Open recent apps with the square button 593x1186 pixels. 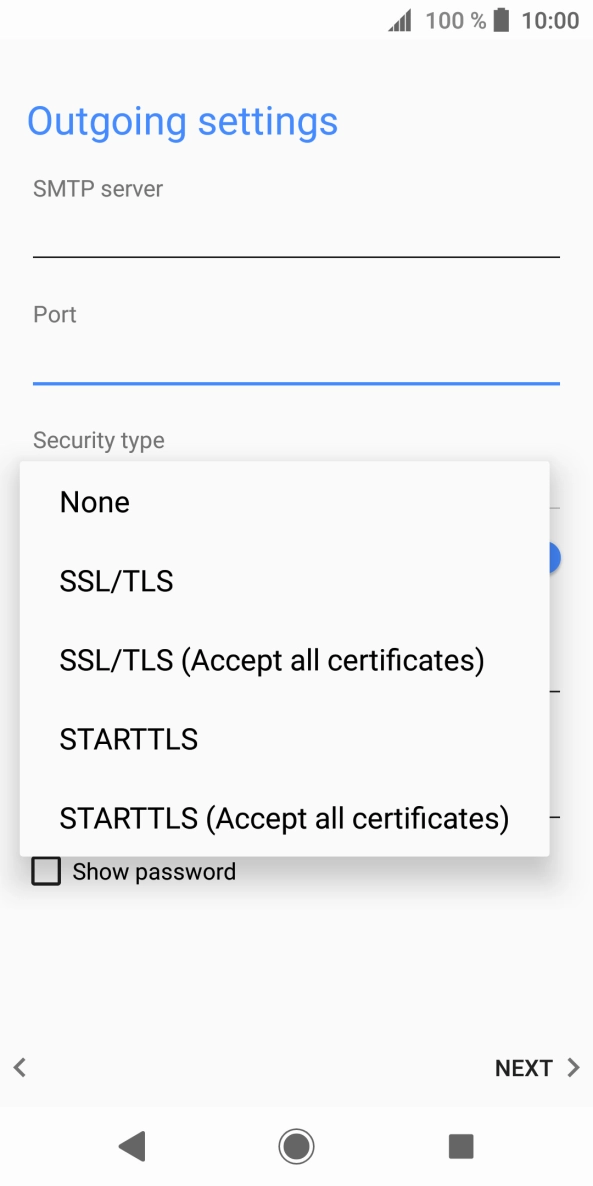(x=461, y=1146)
